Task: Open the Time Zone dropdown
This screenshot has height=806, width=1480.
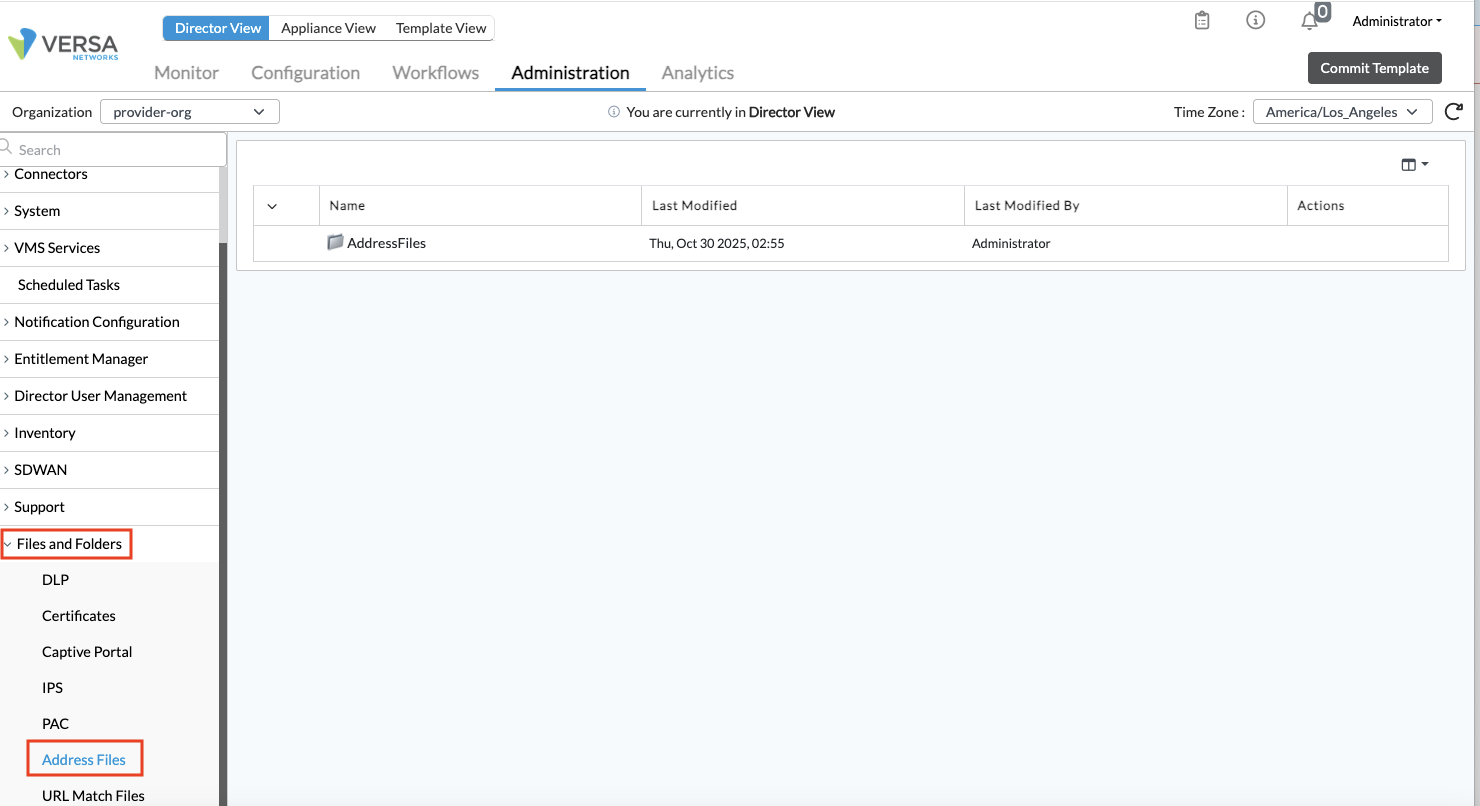Action: point(1341,112)
